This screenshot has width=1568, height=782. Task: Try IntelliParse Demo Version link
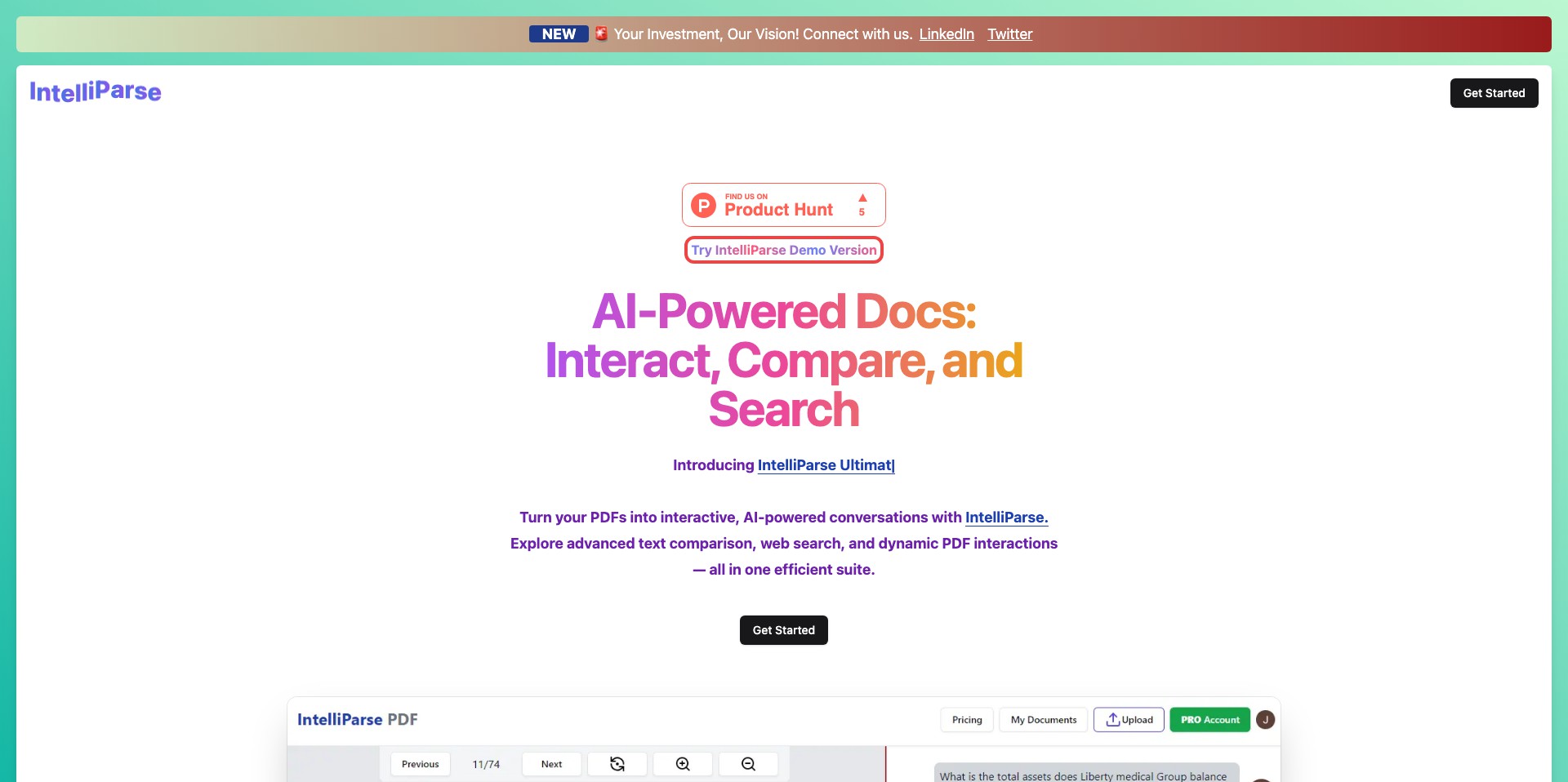pyautogui.click(x=784, y=250)
